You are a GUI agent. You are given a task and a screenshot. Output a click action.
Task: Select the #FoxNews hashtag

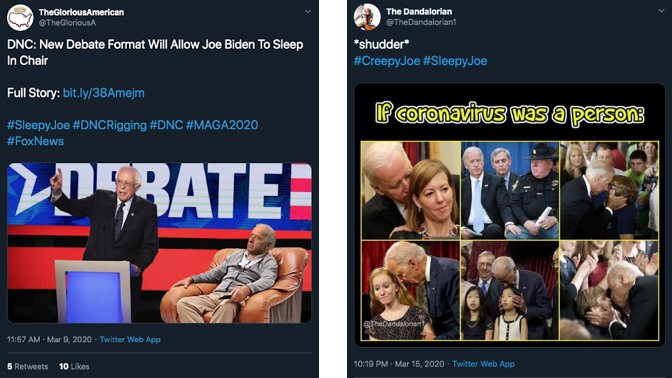click(x=35, y=141)
